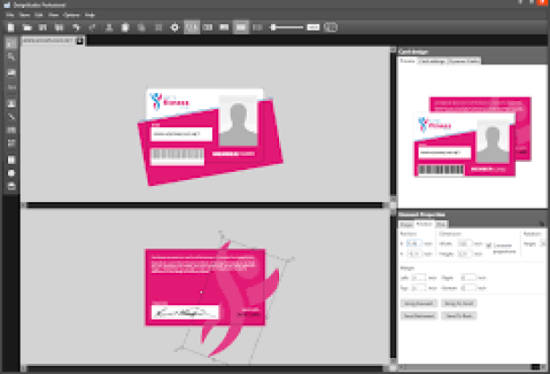Open the Options menu
The width and height of the screenshot is (550, 374).
click(x=72, y=15)
